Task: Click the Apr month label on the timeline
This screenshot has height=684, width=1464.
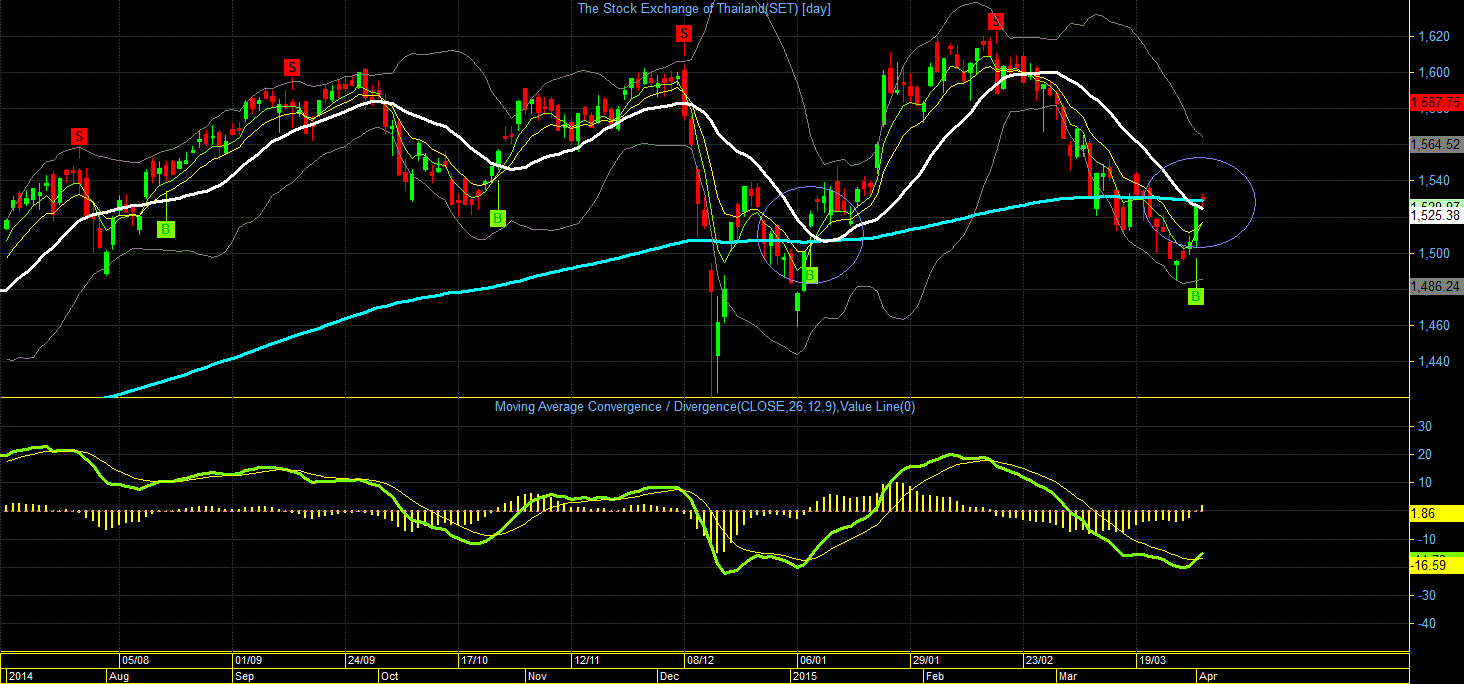Action: click(x=1208, y=676)
